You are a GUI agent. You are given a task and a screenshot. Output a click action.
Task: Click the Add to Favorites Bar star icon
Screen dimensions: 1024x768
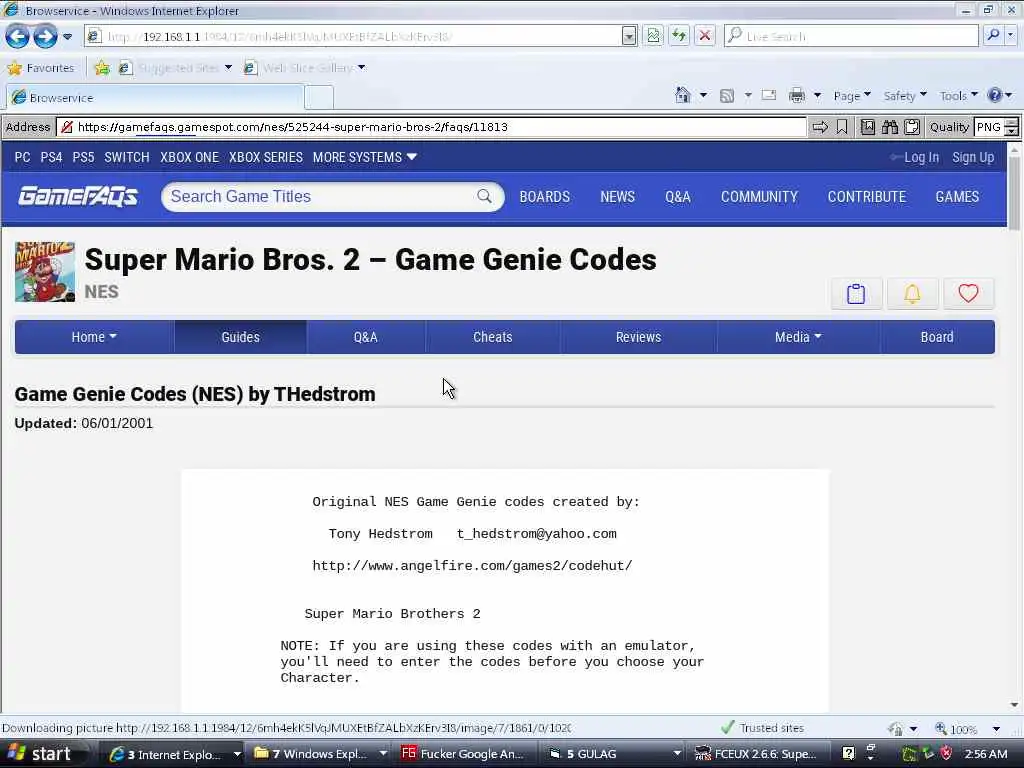tap(102, 68)
